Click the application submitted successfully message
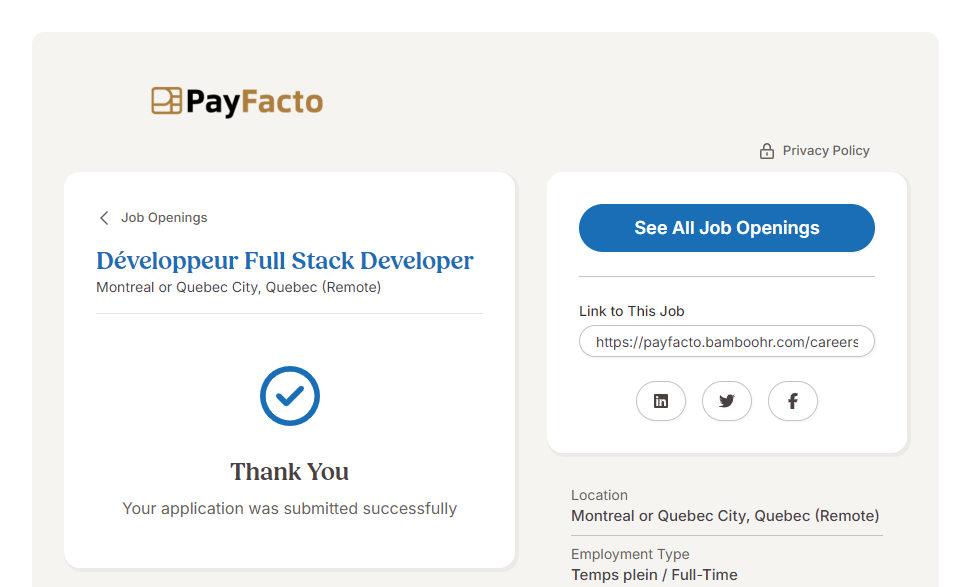 (x=289, y=509)
